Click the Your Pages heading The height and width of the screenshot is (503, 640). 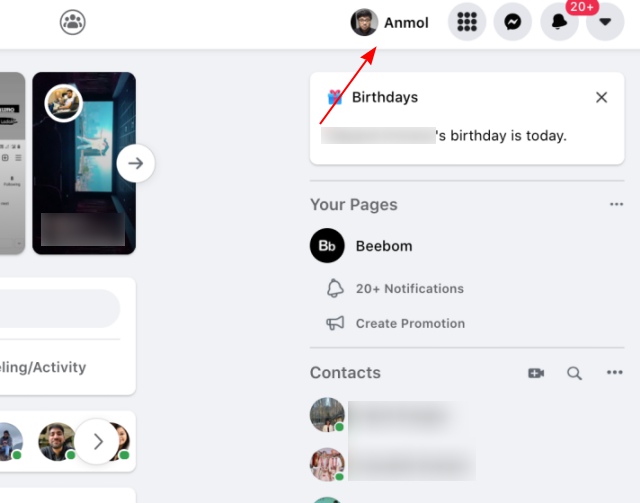(353, 205)
